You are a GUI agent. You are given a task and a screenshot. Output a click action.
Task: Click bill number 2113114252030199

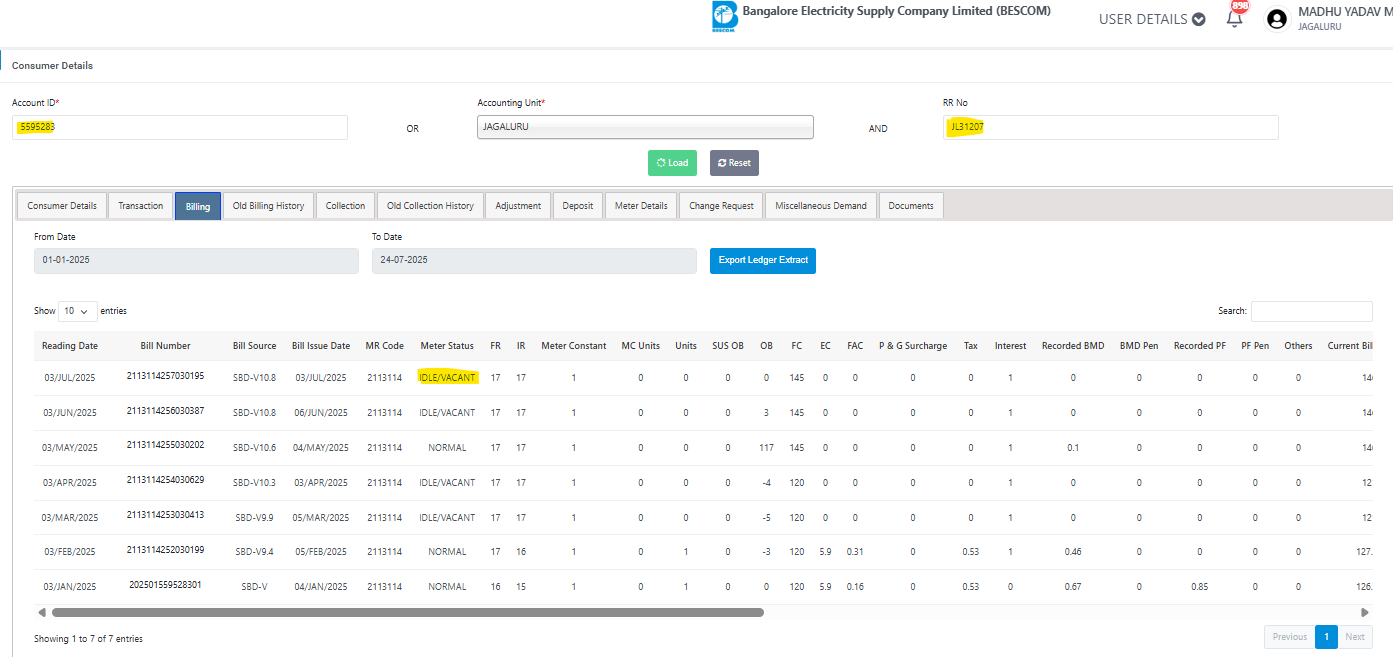pyautogui.click(x=165, y=550)
